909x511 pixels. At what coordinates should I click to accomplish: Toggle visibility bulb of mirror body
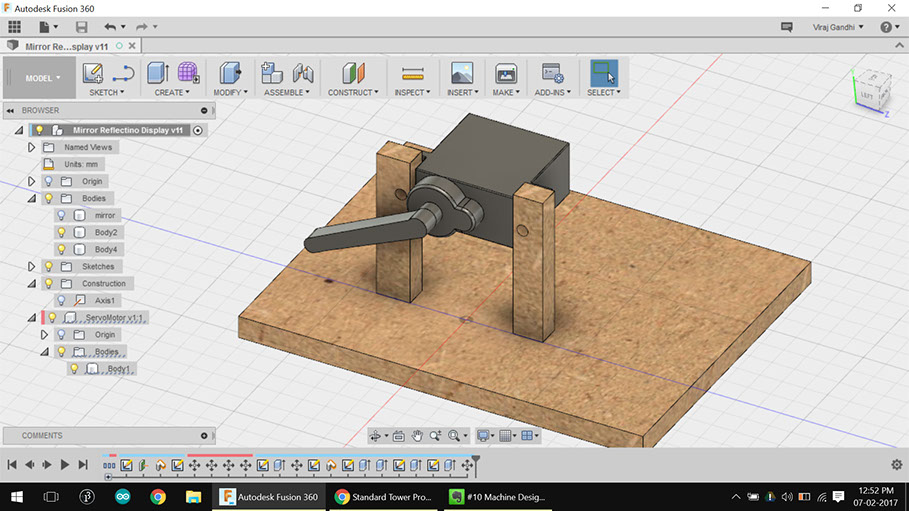(61, 215)
